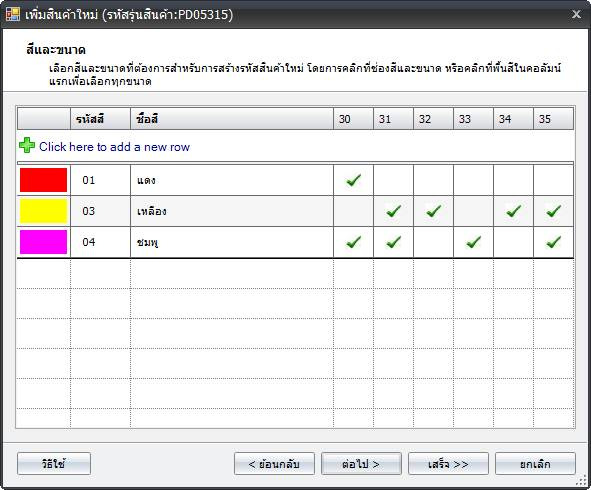Click the app icon in title bar
591x490 pixels.
coord(13,14)
